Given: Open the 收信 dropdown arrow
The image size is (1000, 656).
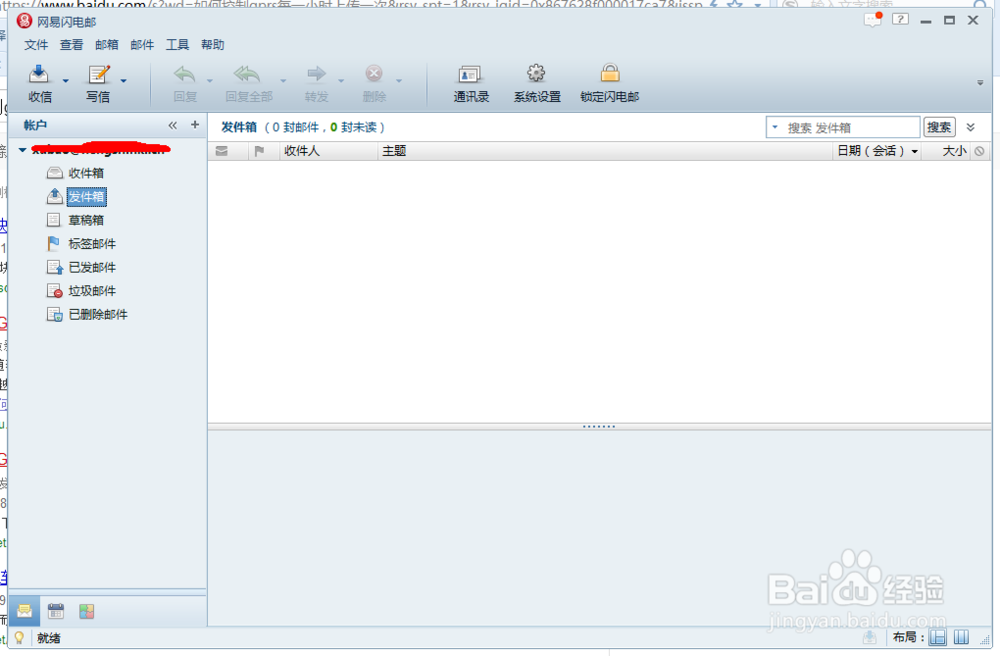Looking at the screenshot, I should tap(65, 81).
